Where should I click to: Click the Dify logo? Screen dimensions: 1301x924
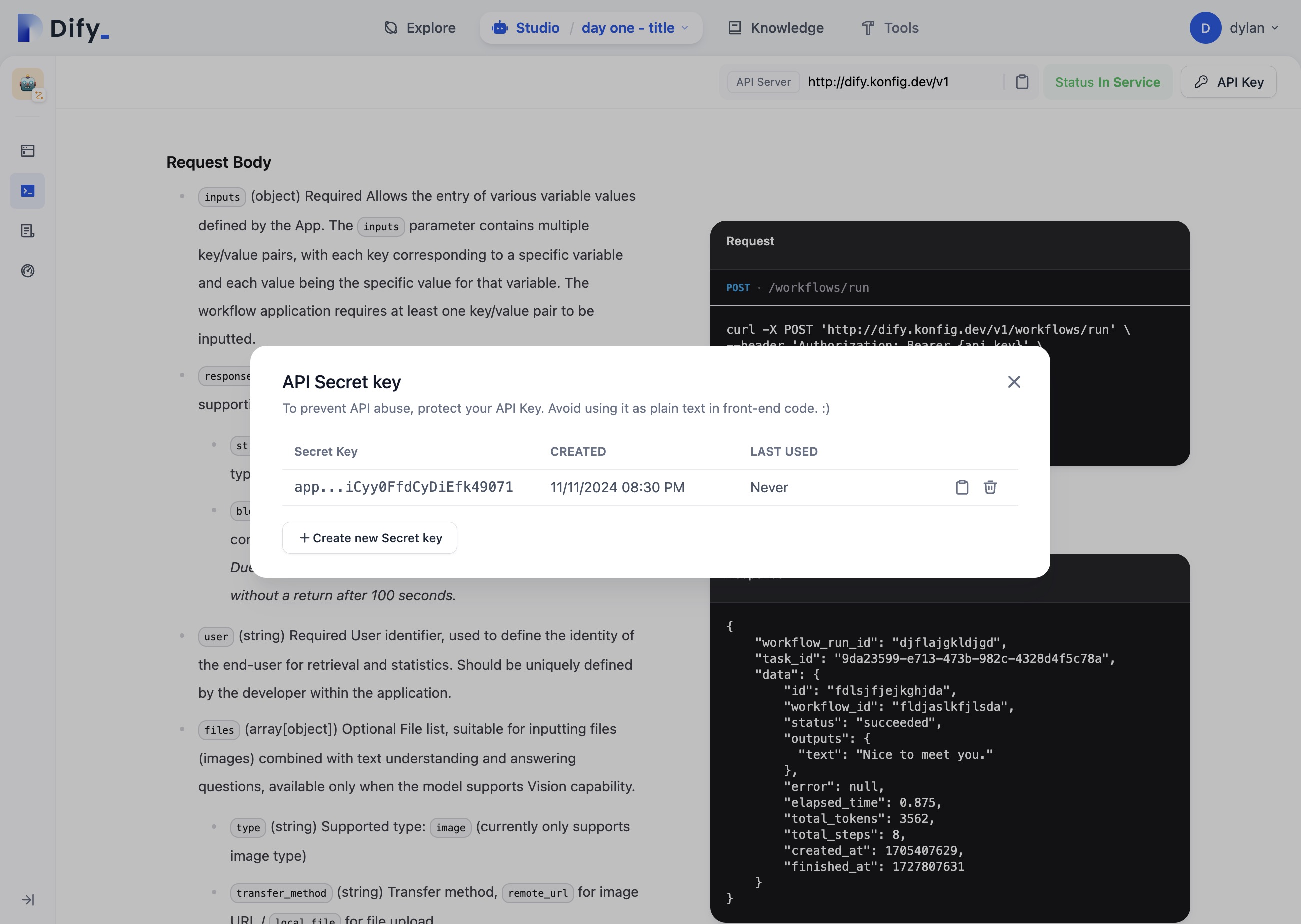(63, 28)
